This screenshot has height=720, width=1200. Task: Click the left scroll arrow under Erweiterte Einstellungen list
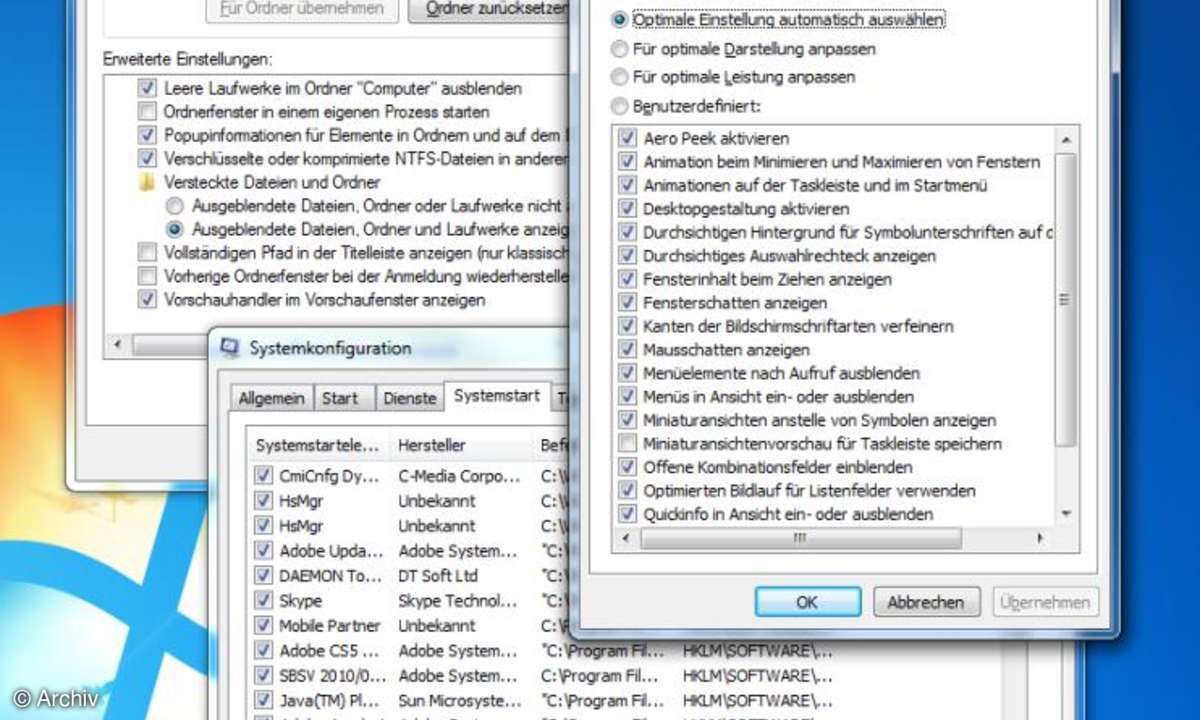click(118, 345)
